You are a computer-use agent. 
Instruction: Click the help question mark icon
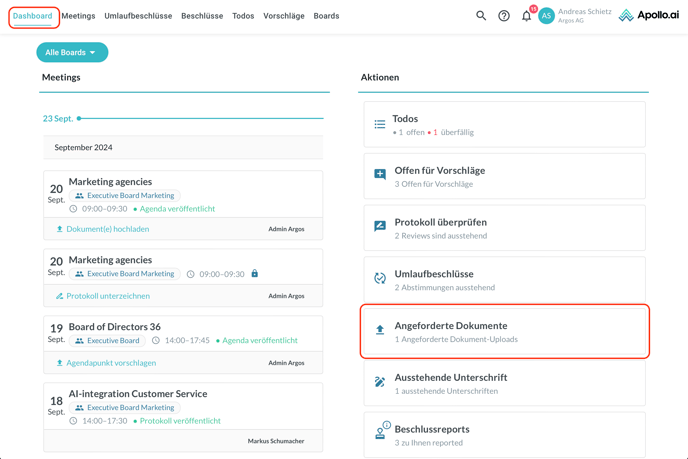(x=504, y=16)
